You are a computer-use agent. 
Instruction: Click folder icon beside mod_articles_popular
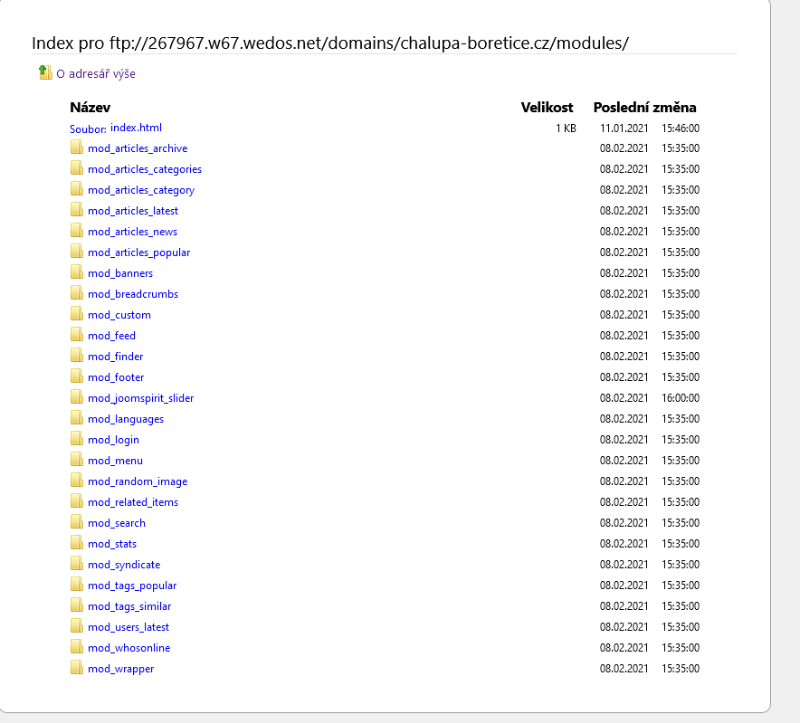click(x=77, y=252)
